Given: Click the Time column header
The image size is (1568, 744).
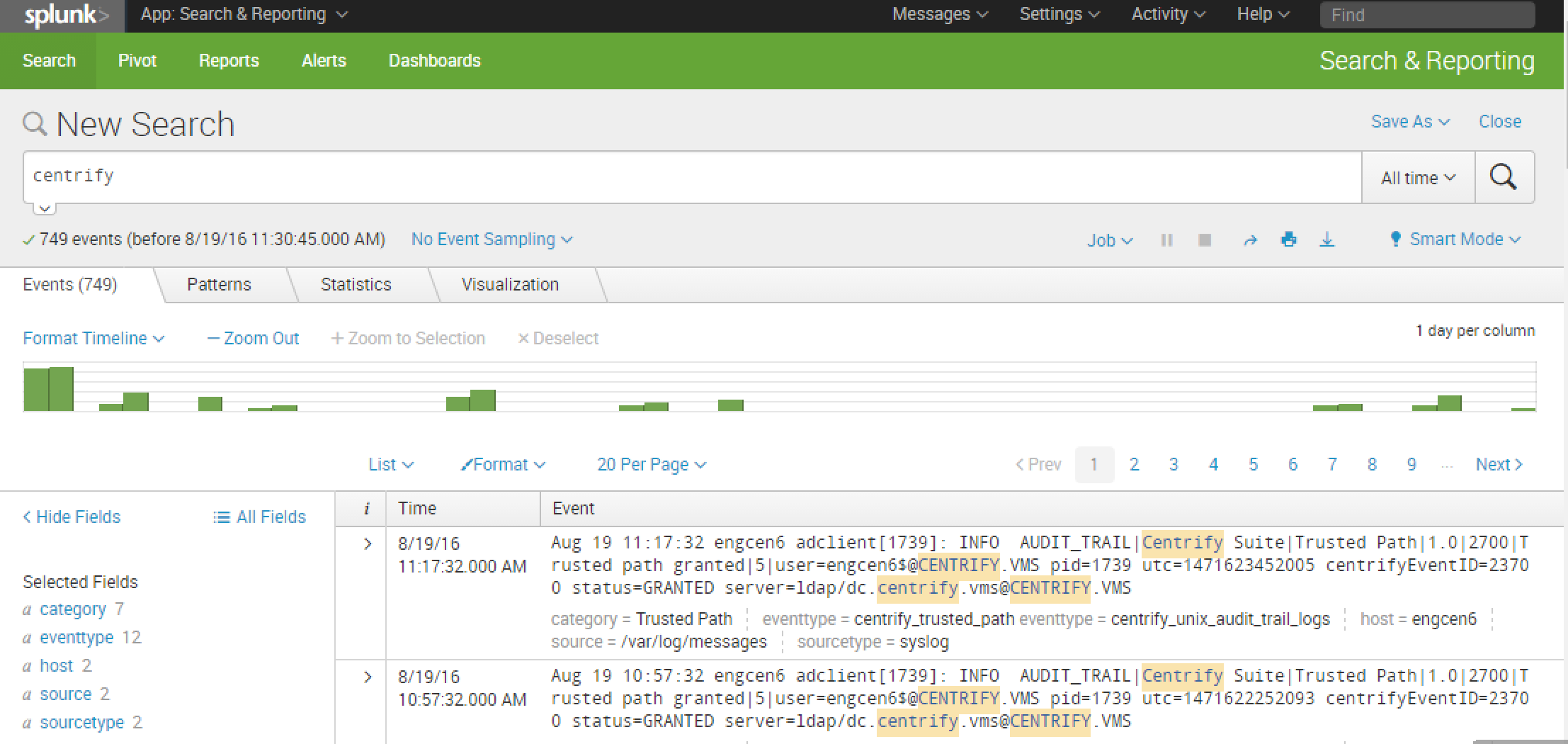Looking at the screenshot, I should [x=417, y=509].
